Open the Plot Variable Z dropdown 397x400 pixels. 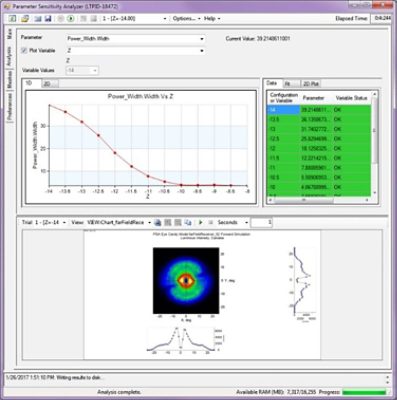135,51
